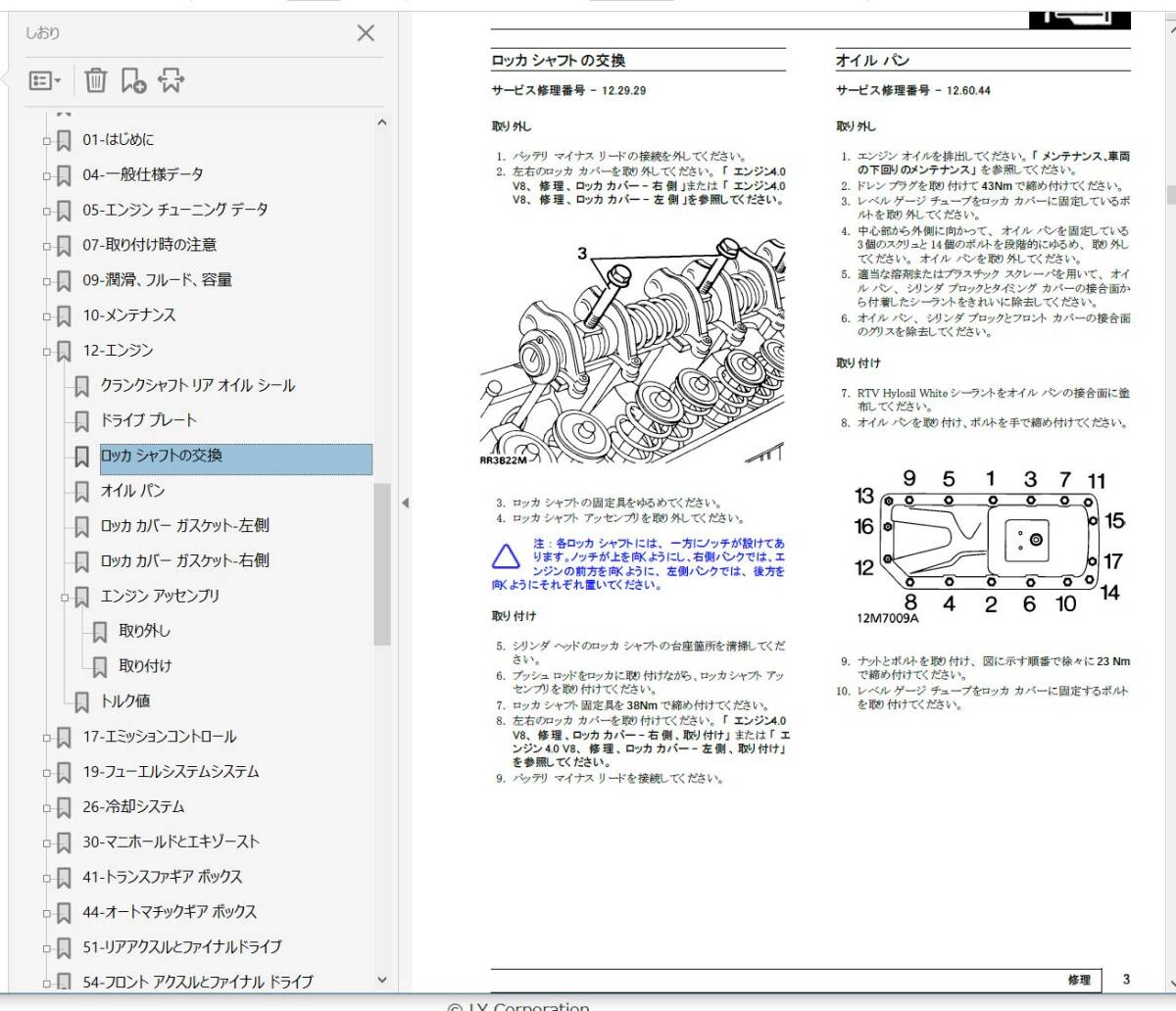The image size is (1176, 1011).
Task: Expand the 19-フューエルシステムシステム bookmark
Action: [x=45, y=772]
